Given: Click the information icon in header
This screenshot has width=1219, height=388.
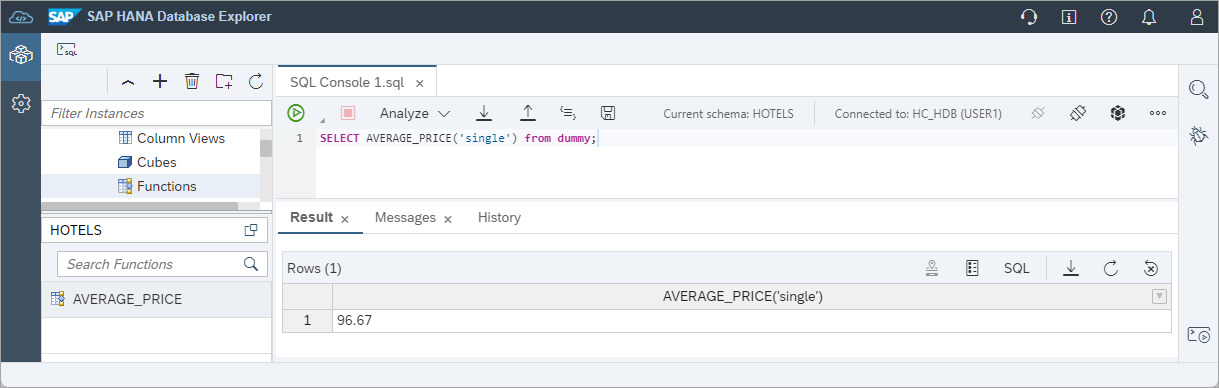Looking at the screenshot, I should click(x=1069, y=17).
